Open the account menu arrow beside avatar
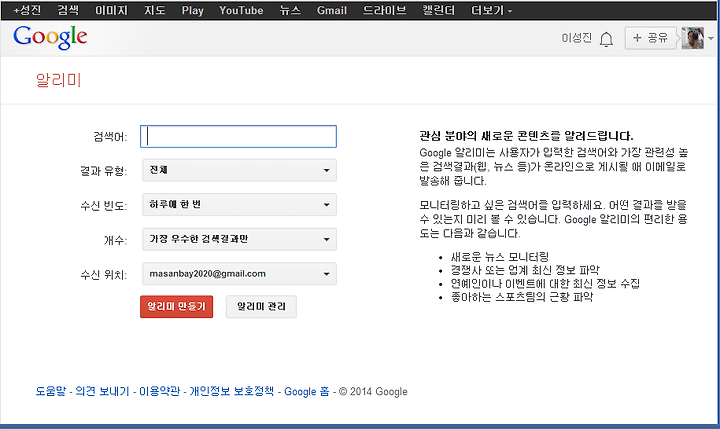Viewport: 720px width, 429px height. (711, 39)
